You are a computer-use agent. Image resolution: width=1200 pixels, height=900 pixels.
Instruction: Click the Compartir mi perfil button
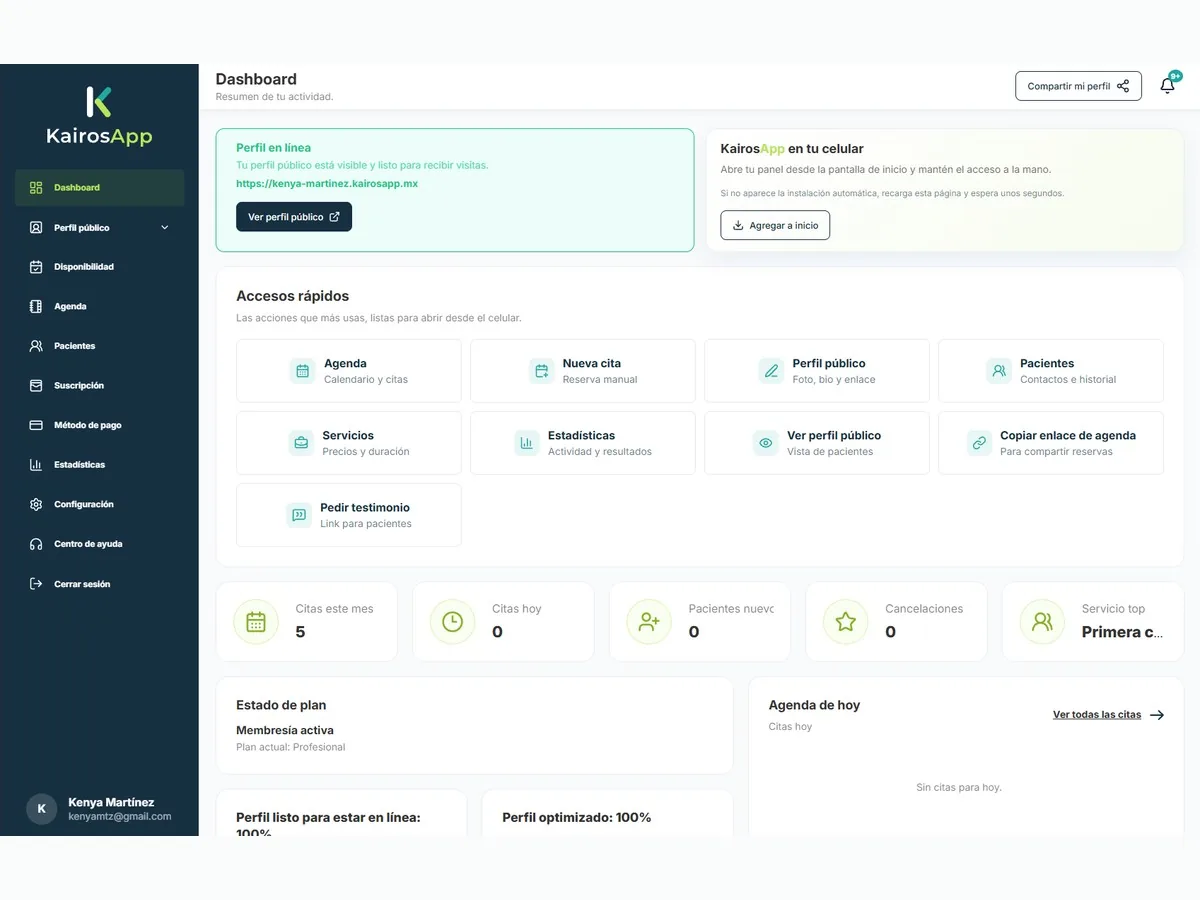1078,86
